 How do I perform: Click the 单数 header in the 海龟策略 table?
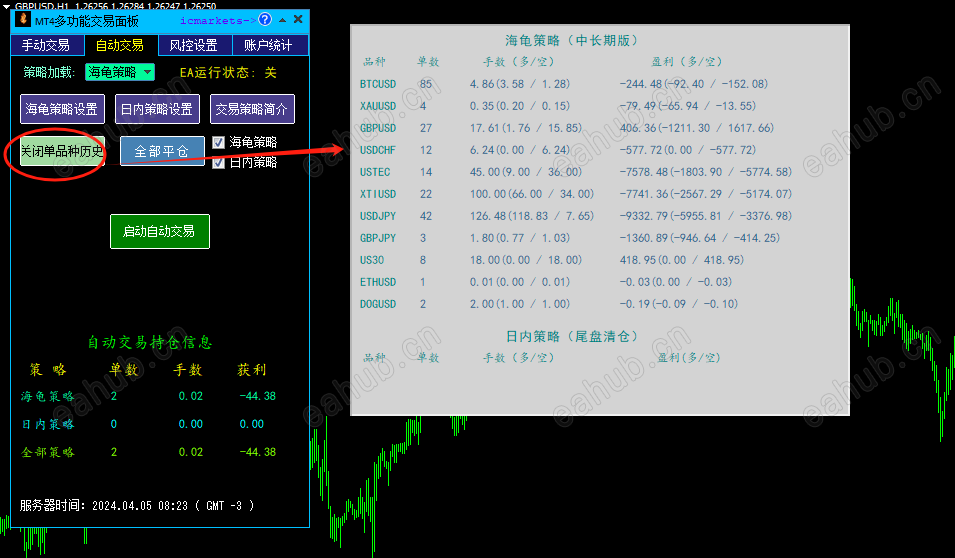click(428, 62)
